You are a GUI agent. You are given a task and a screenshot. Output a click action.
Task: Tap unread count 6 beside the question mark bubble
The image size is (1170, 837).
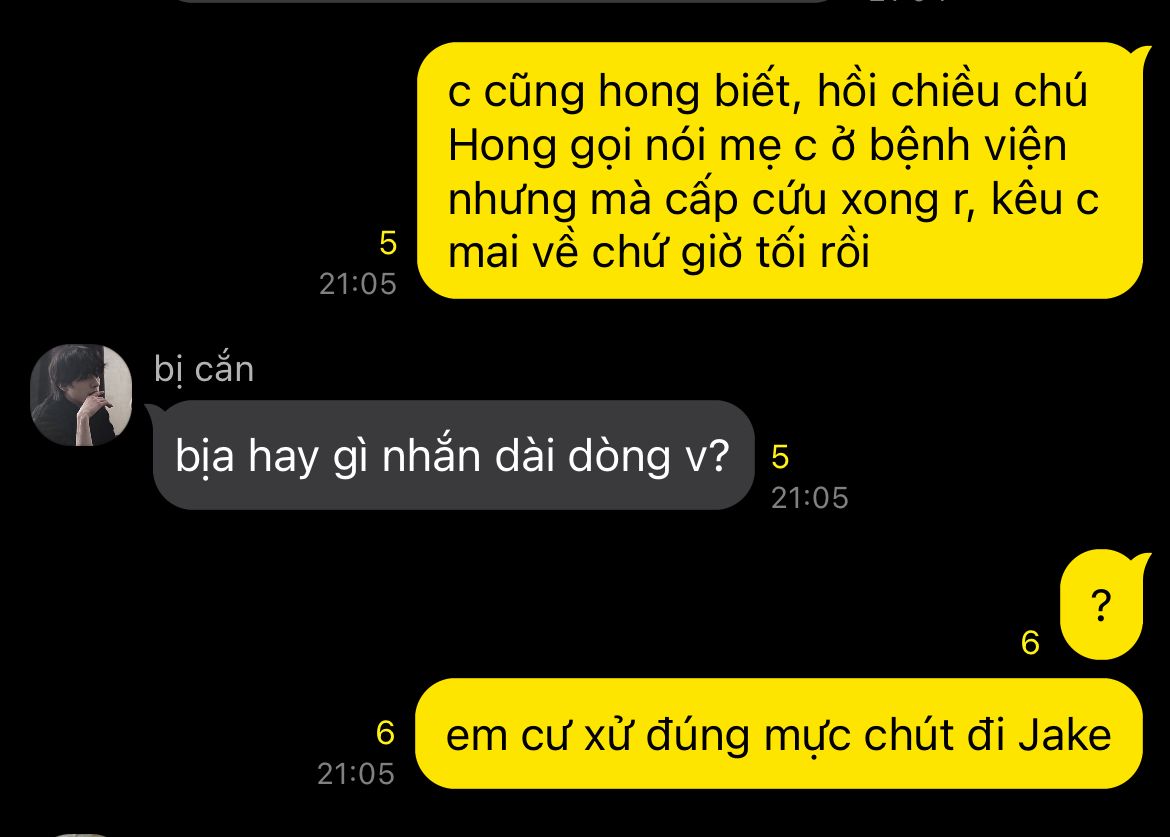[1030, 642]
